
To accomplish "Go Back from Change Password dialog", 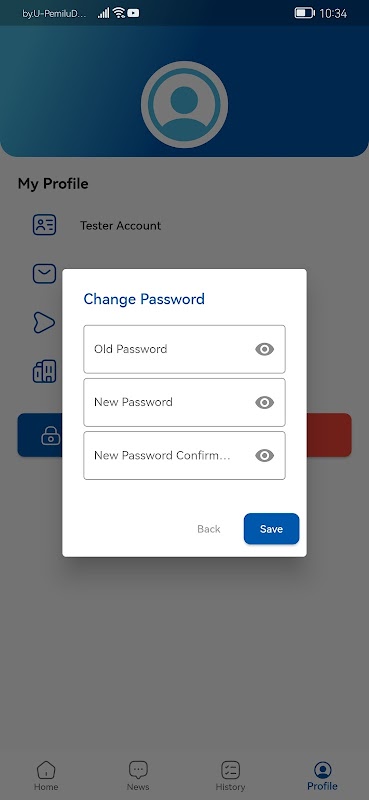I will (209, 529).
